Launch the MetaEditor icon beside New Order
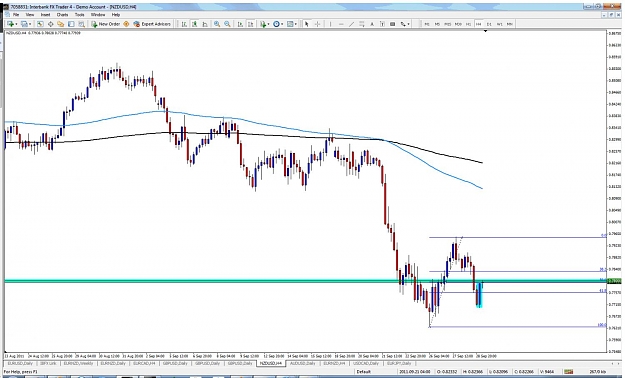Screen dimensions: 625x378 [x=126, y=24]
